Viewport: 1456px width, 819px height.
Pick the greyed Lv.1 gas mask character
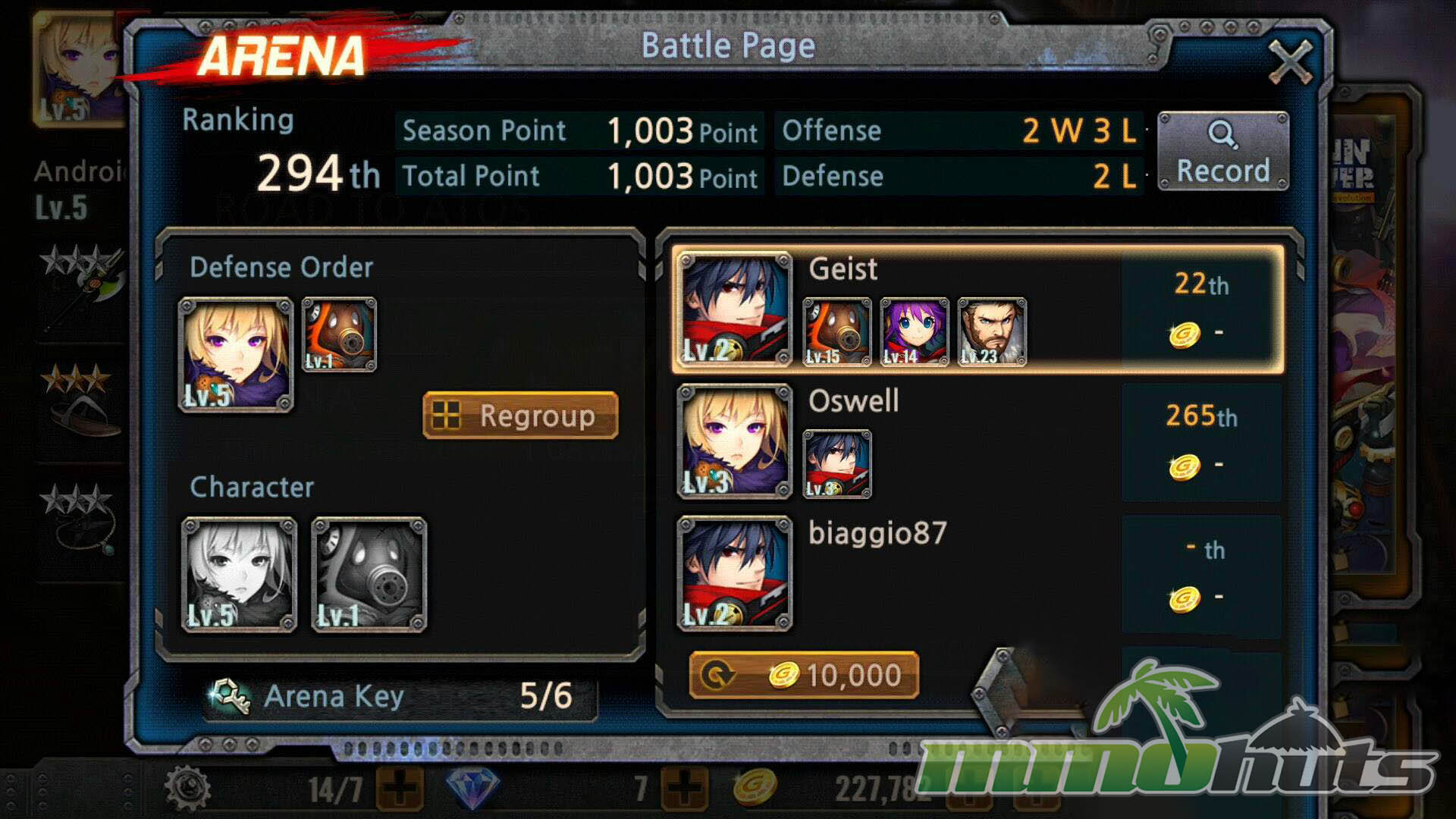pyautogui.click(x=369, y=575)
